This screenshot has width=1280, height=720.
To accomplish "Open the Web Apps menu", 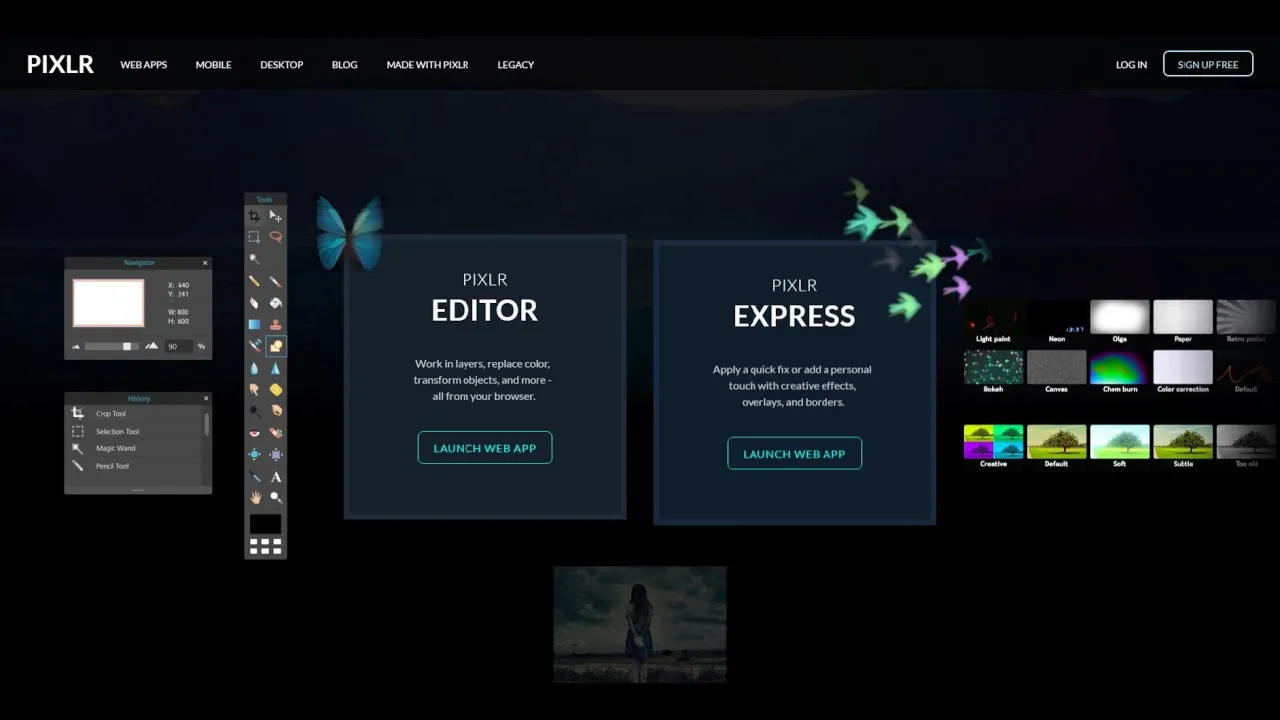I will [144, 65].
